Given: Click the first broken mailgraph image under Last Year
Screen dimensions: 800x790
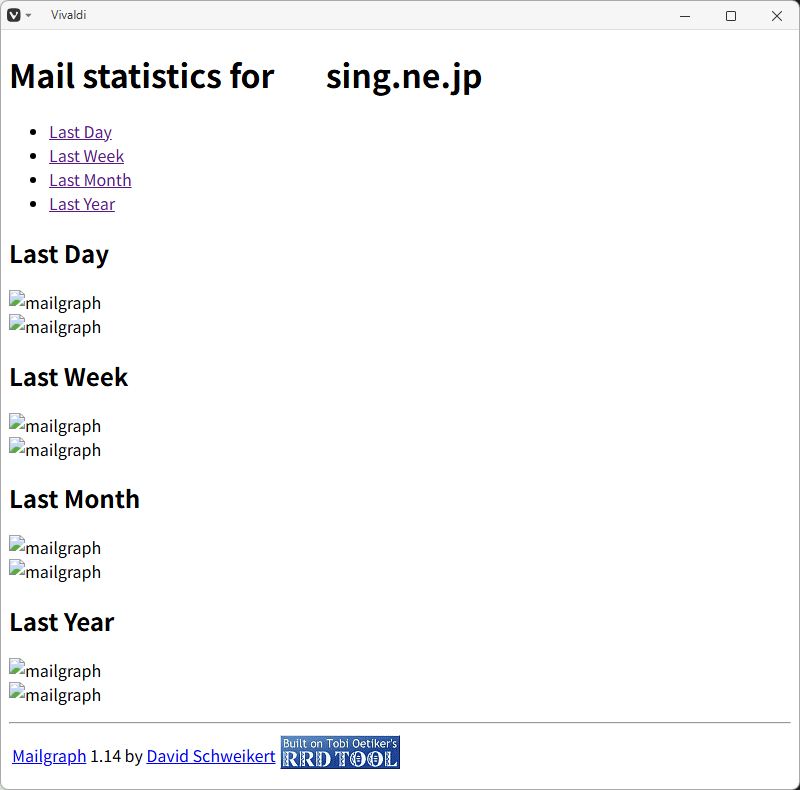Looking at the screenshot, I should pos(55,670).
